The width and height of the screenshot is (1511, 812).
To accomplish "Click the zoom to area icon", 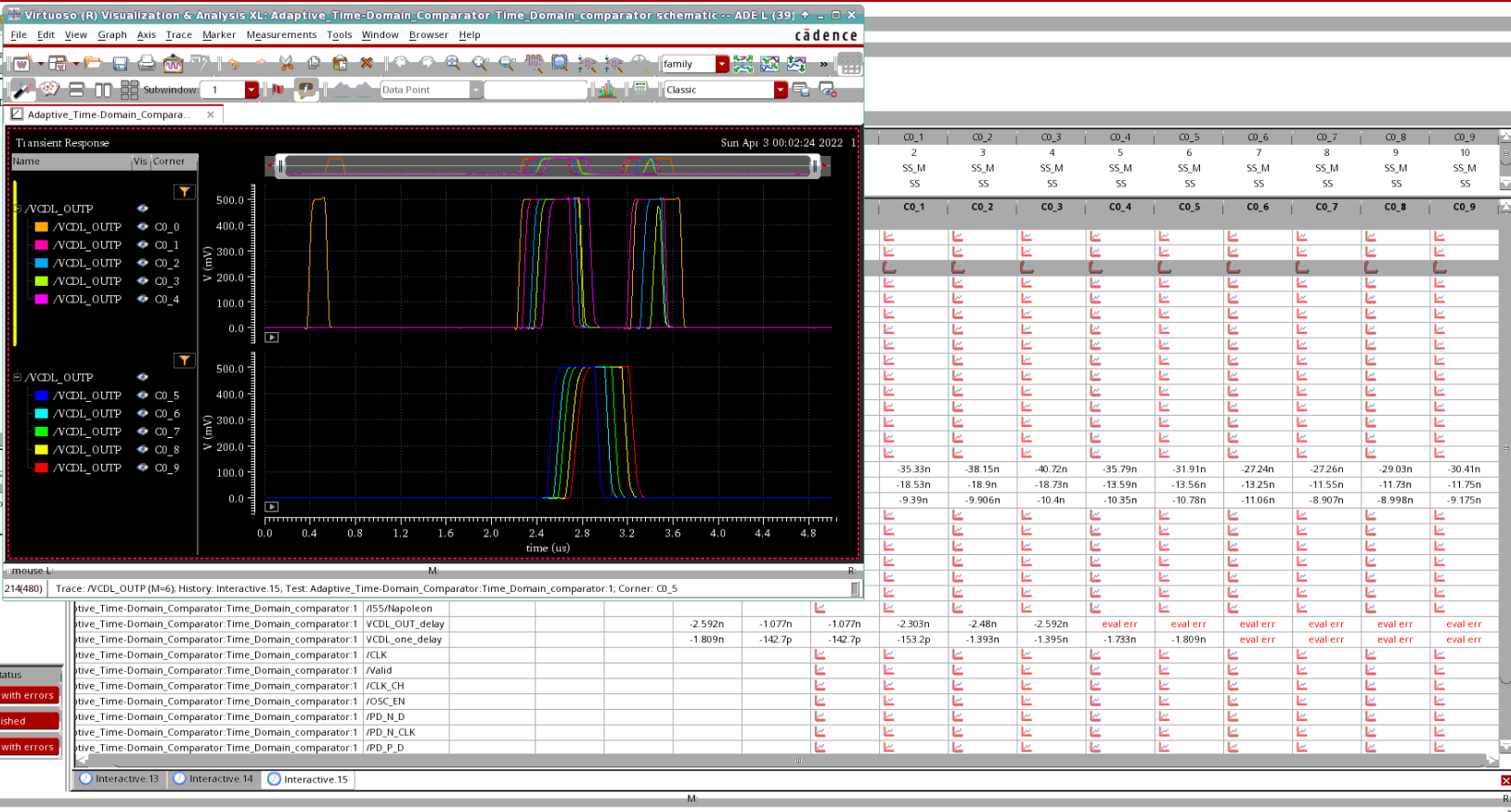I will pos(561,63).
